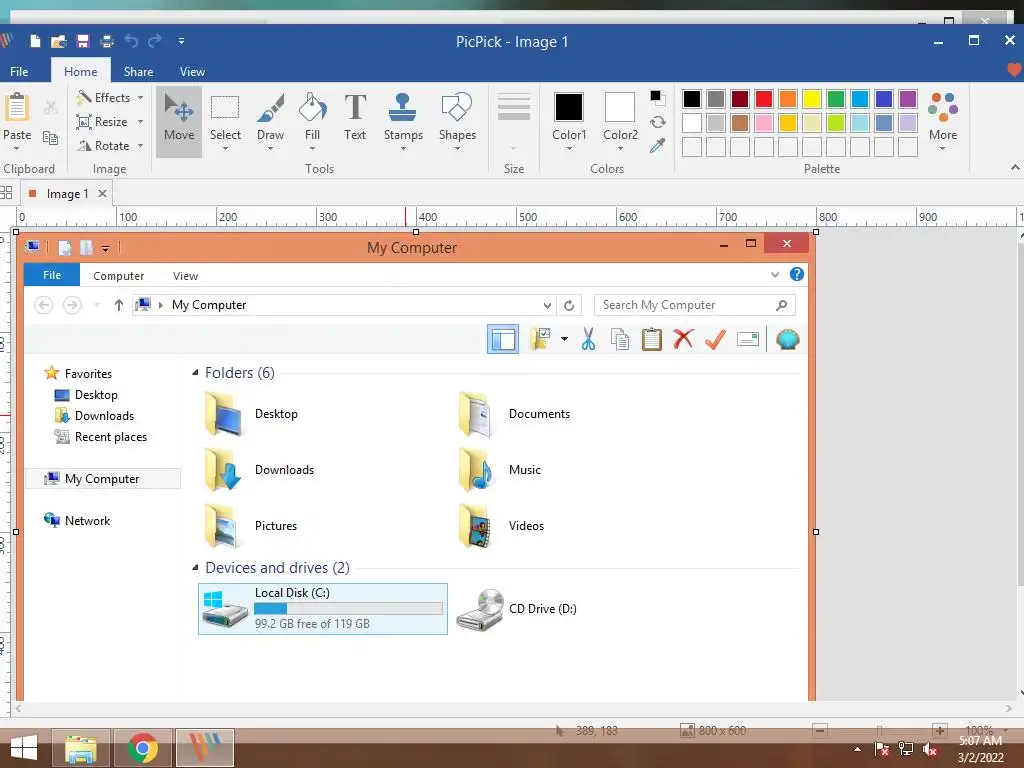Pick a color with the eyedropper icon

coord(658,146)
